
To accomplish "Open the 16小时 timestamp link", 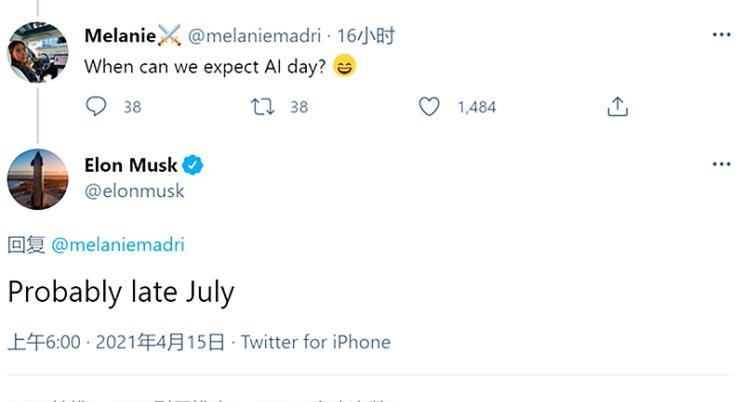I will coord(366,36).
